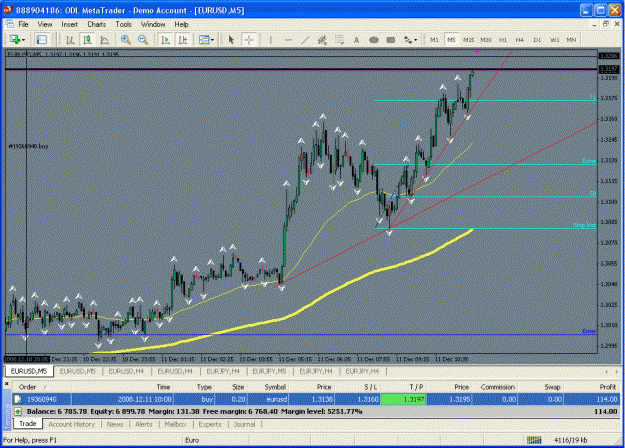Switch to the EURJPY,M5 chart tab

[269, 371]
